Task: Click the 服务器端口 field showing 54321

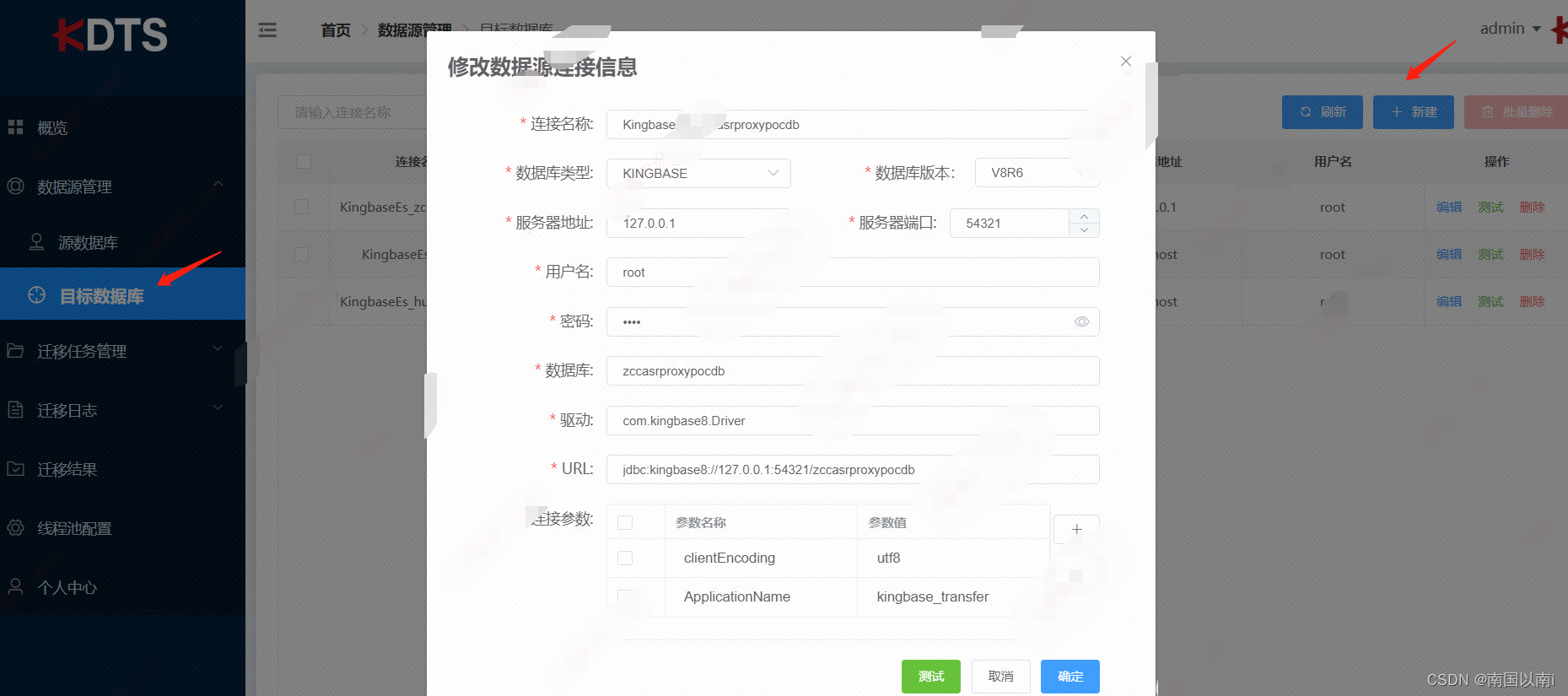Action: pos(1010,223)
